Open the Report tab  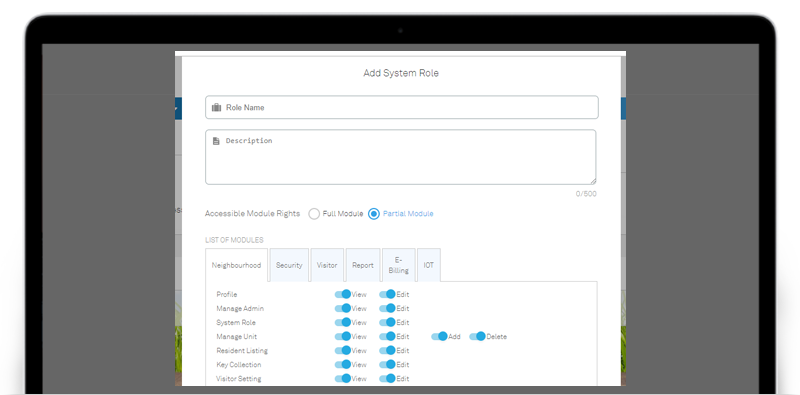(363, 265)
